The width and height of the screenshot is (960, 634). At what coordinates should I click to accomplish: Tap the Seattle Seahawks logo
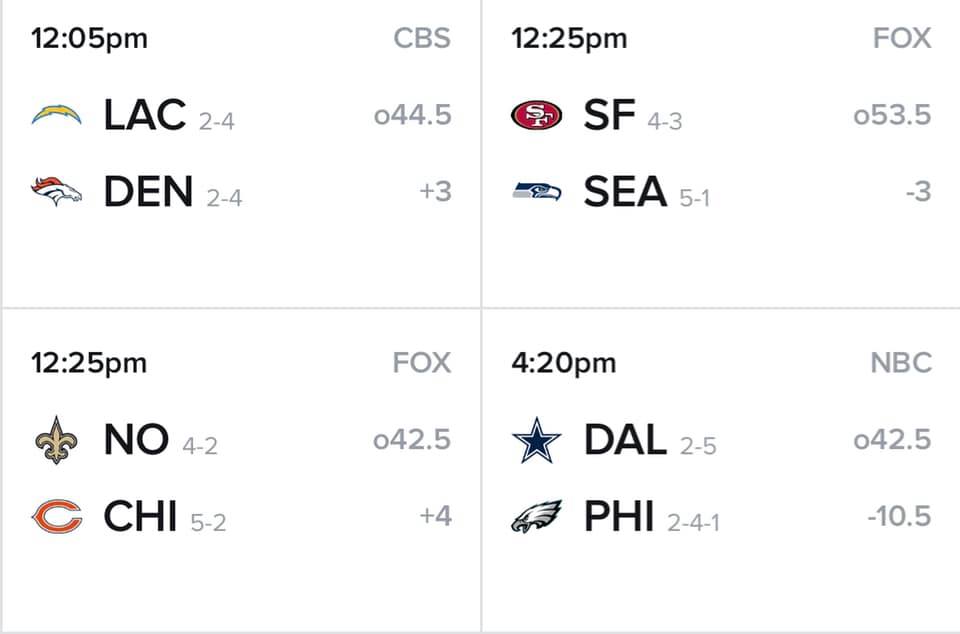[536, 191]
